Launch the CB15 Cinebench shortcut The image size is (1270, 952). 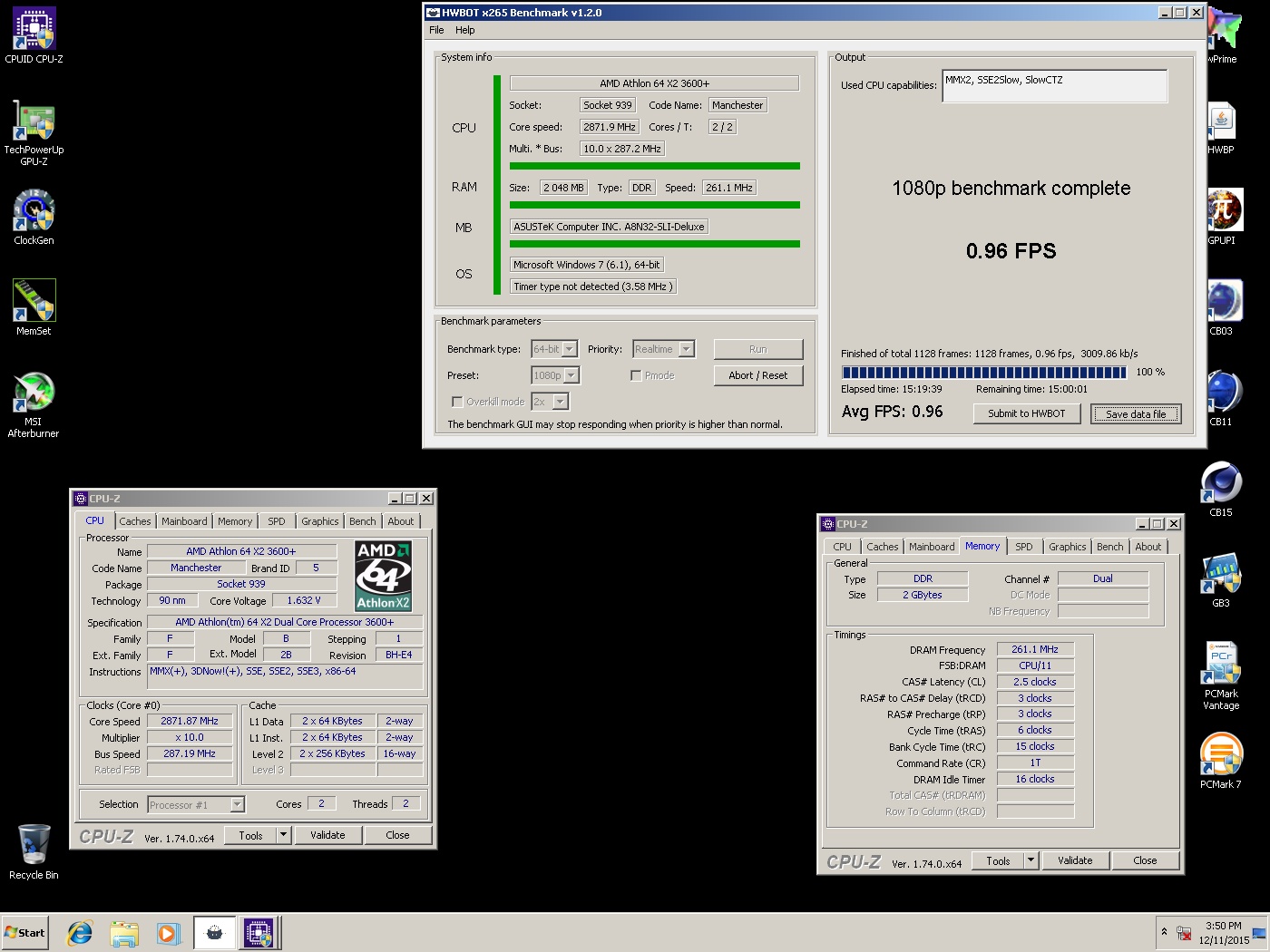[1221, 489]
